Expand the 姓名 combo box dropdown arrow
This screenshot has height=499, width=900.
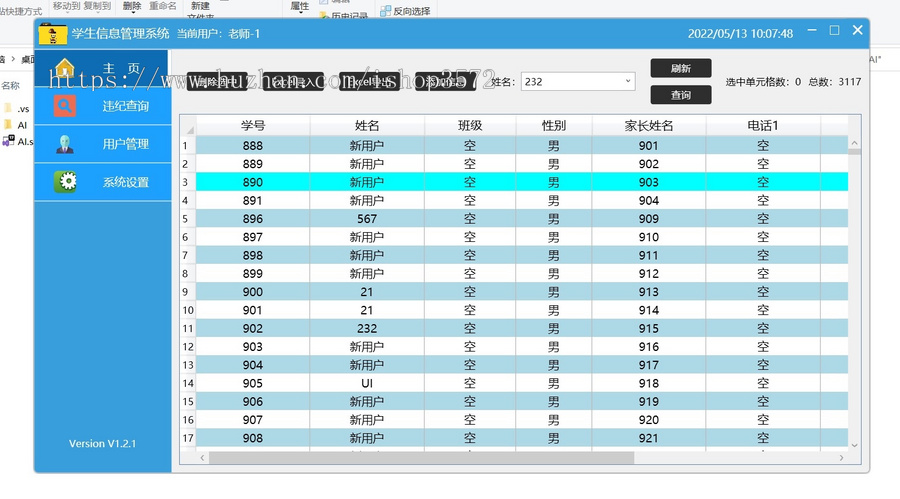pyautogui.click(x=628, y=82)
